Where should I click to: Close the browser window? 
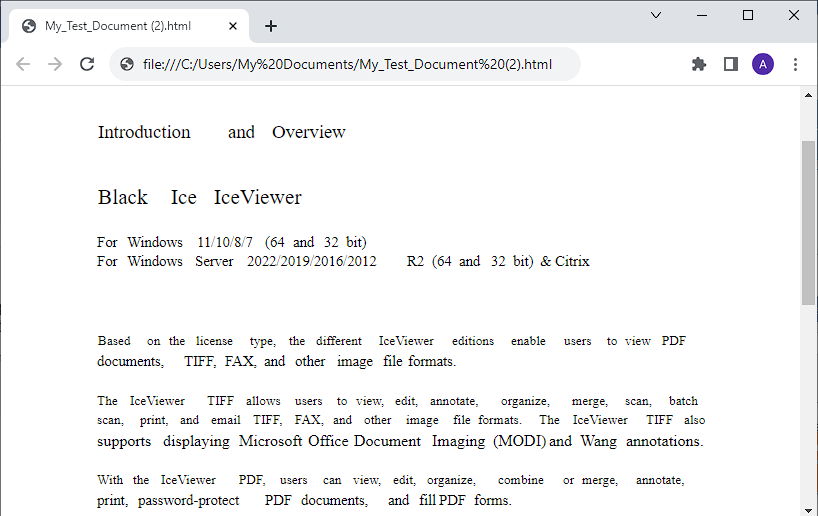tap(793, 15)
